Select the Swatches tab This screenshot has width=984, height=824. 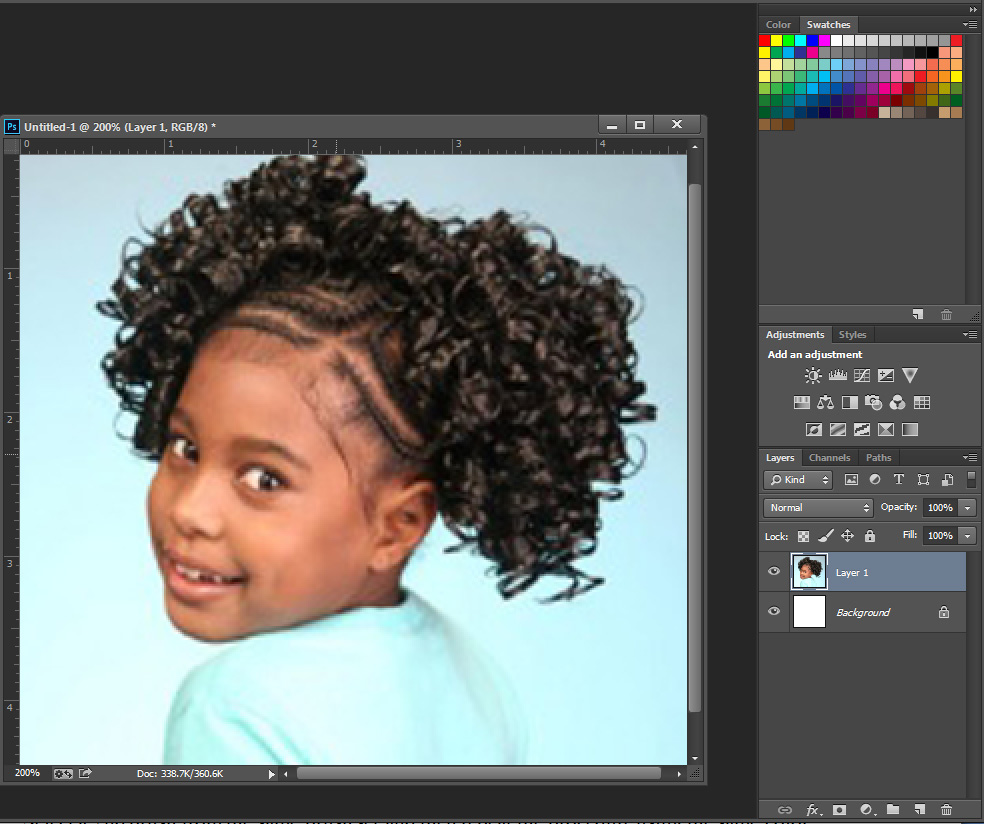tap(828, 24)
